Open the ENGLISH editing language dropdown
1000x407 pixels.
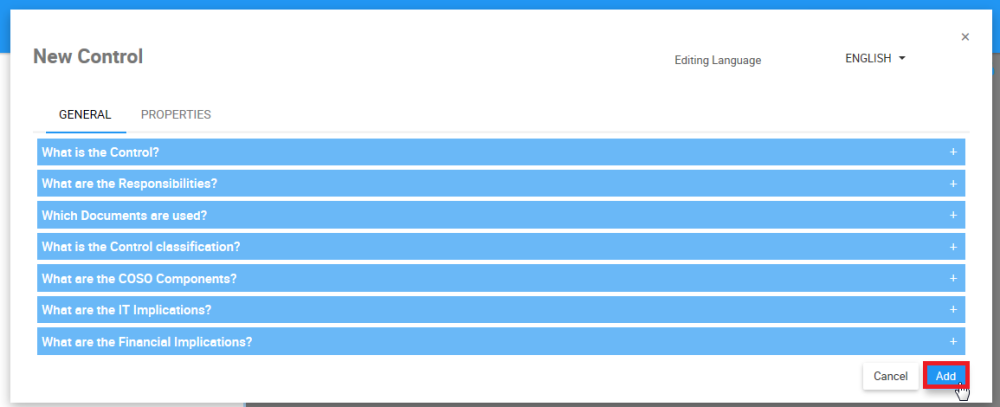point(875,59)
